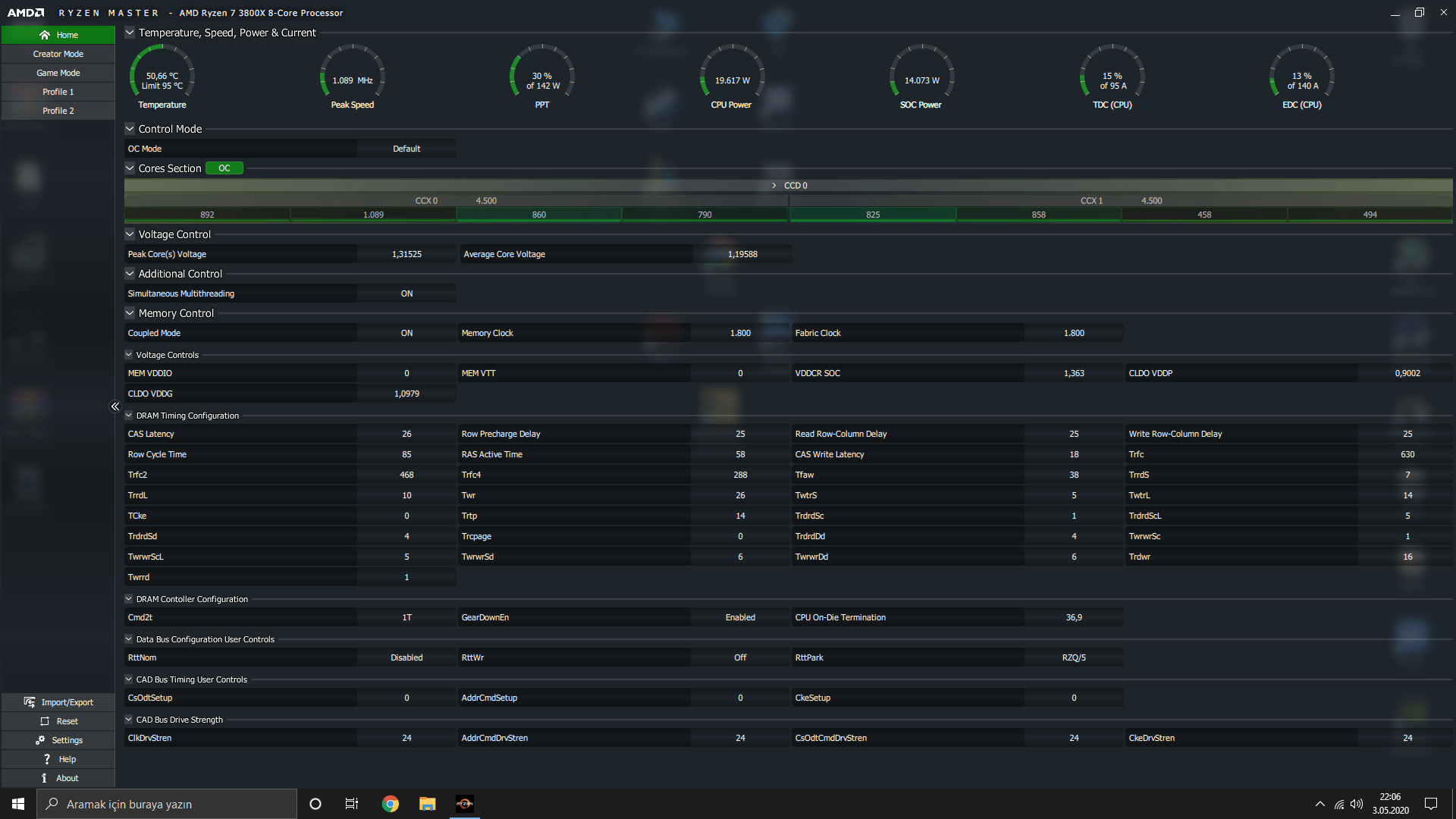This screenshot has height=819, width=1456.
Task: Collapse DRAM Timing Configuration section
Action: tap(129, 416)
